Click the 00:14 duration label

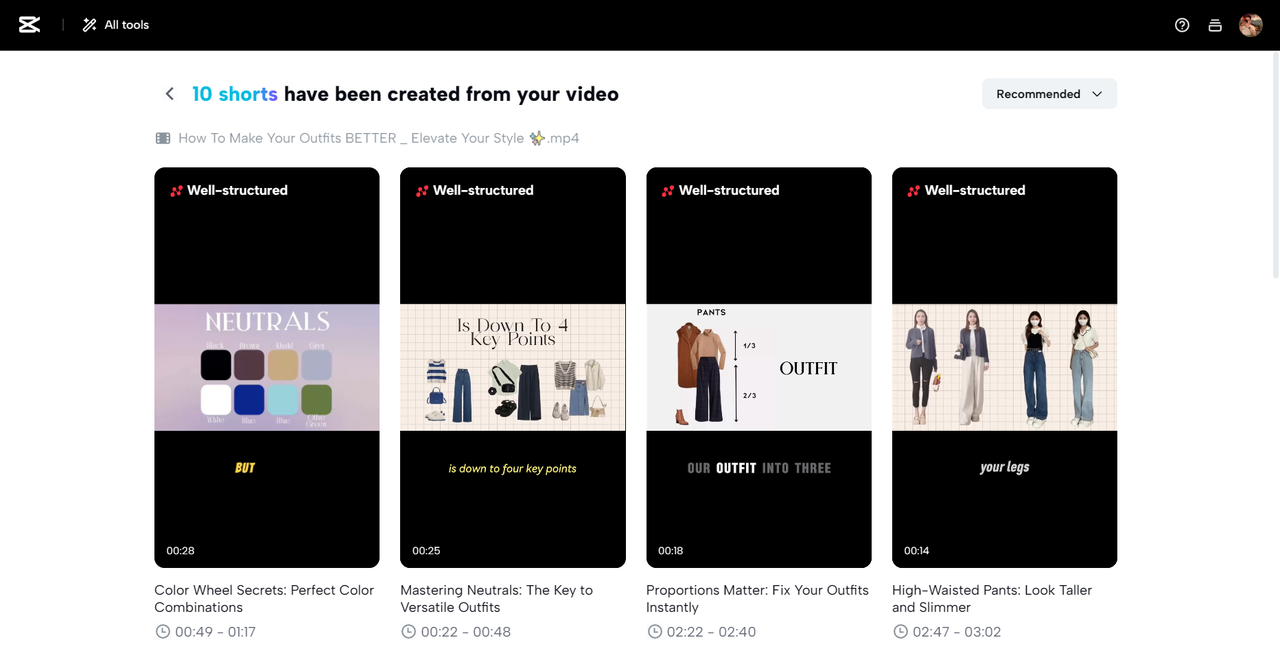[917, 551]
